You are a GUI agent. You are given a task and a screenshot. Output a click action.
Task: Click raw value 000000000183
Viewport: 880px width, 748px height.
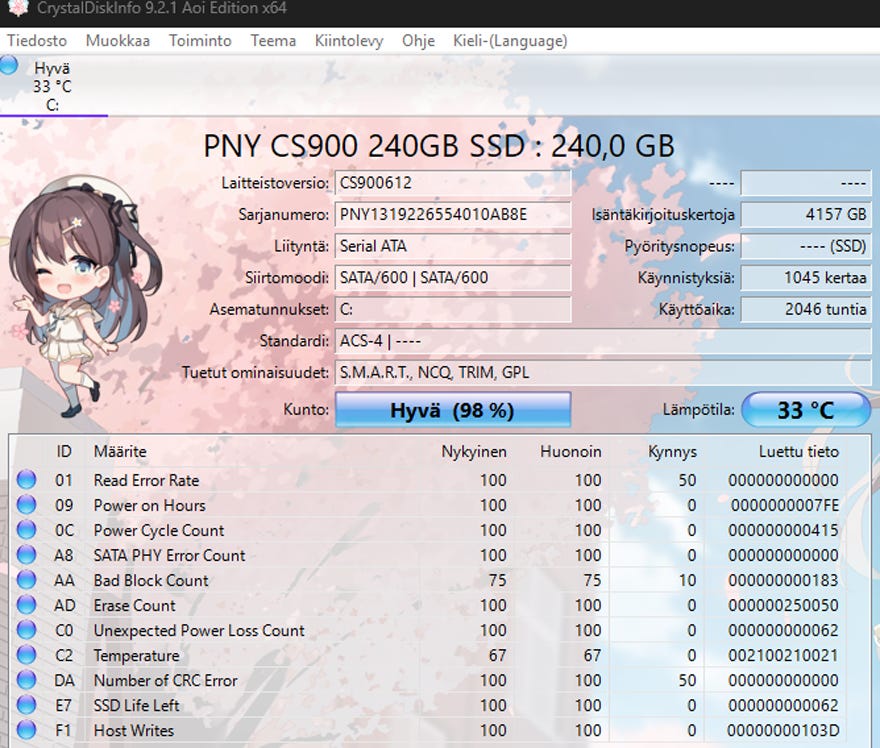[783, 580]
